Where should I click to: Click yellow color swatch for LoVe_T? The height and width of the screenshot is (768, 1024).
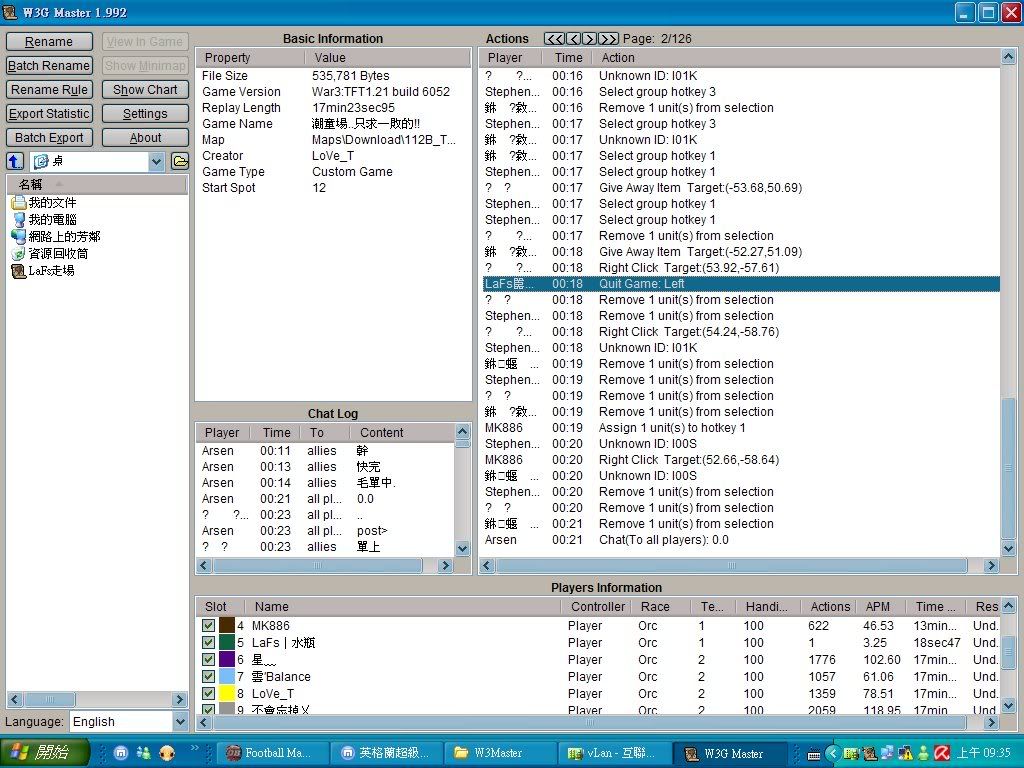(227, 694)
